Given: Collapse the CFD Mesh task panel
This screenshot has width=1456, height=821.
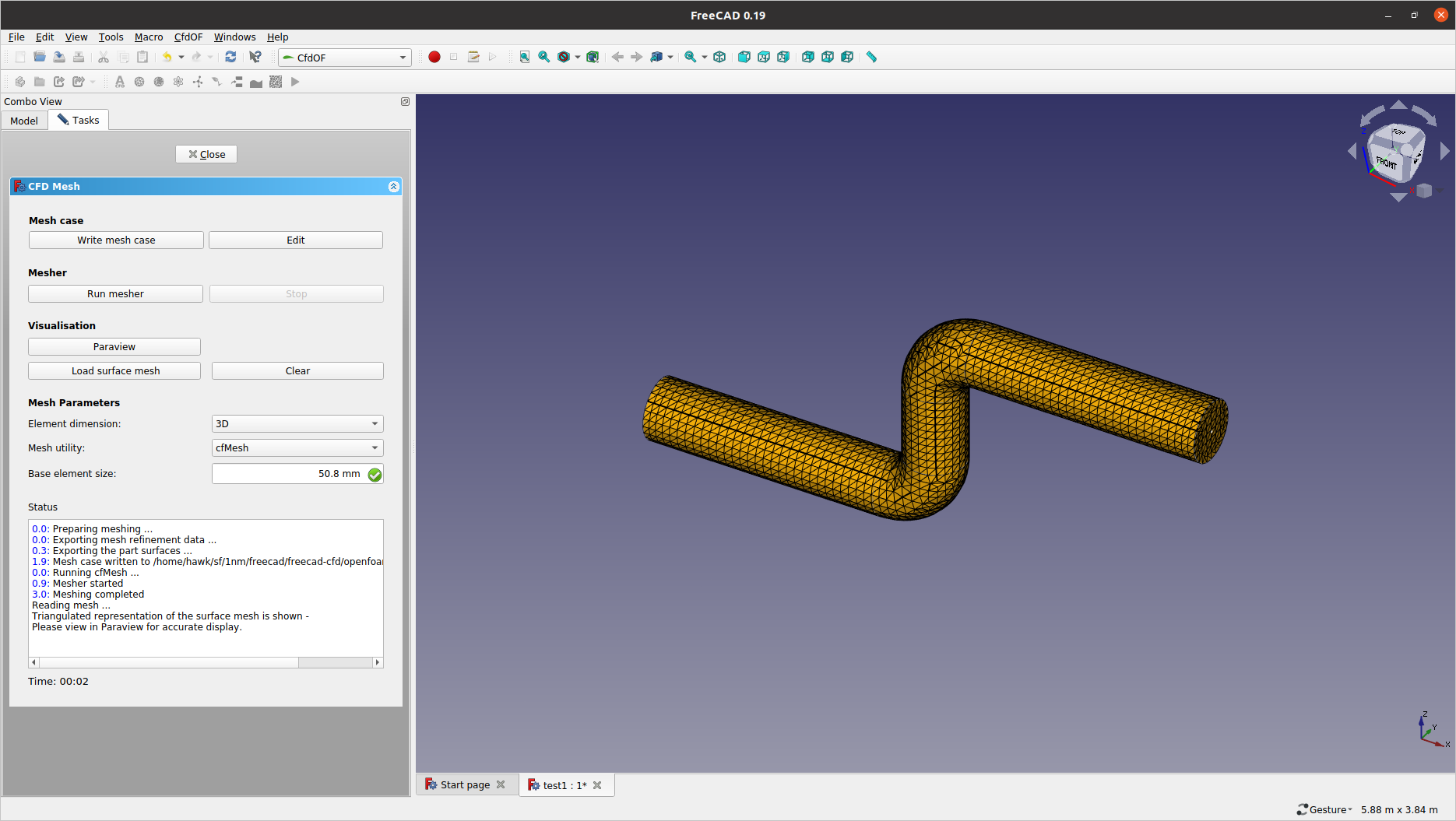Looking at the screenshot, I should pyautogui.click(x=393, y=187).
